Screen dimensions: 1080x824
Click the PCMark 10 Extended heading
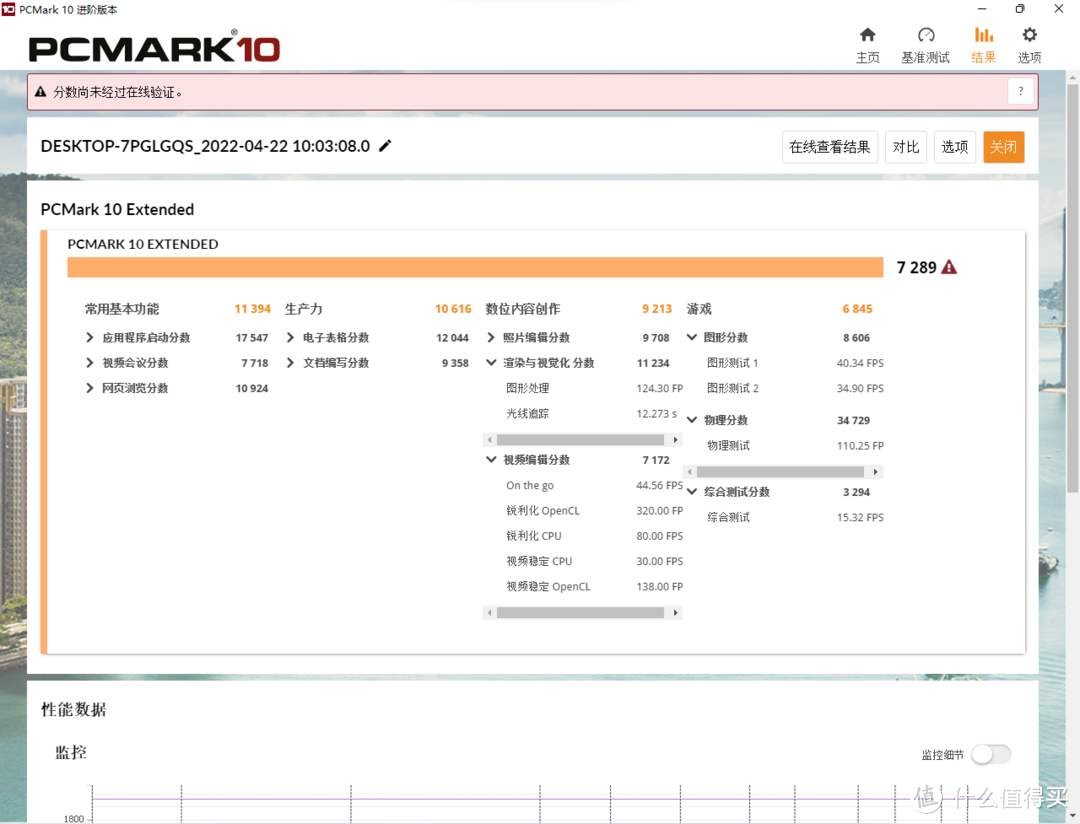(117, 209)
